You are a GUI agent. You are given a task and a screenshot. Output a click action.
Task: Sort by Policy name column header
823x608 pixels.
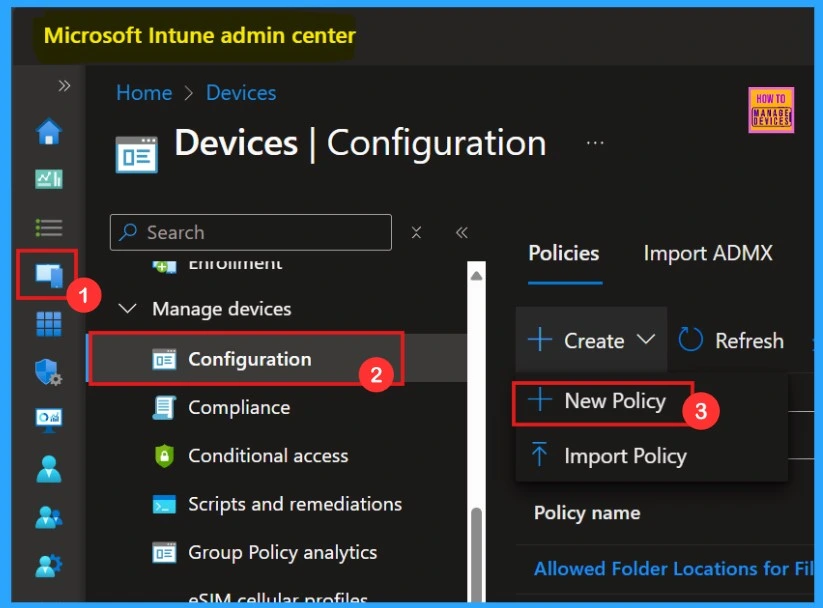[587, 513]
